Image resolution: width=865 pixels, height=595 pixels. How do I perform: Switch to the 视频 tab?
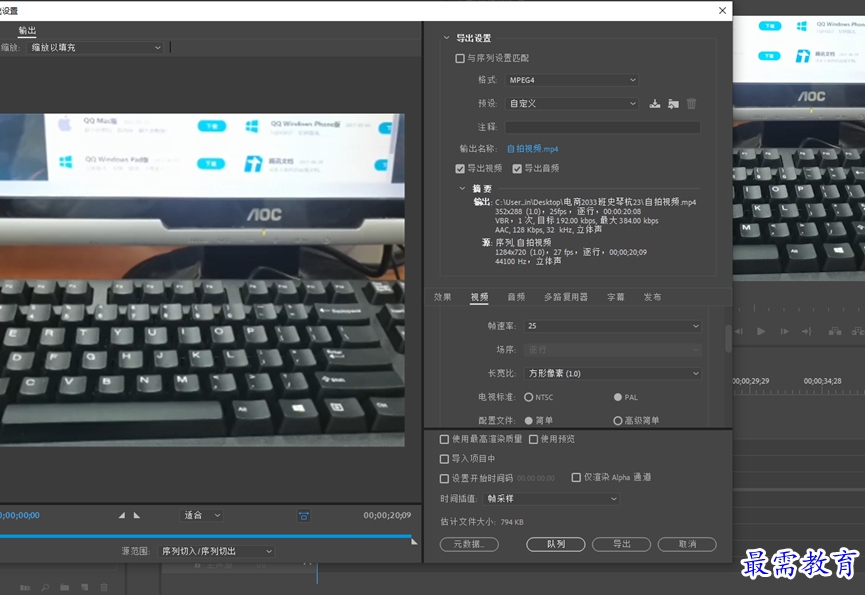(479, 297)
